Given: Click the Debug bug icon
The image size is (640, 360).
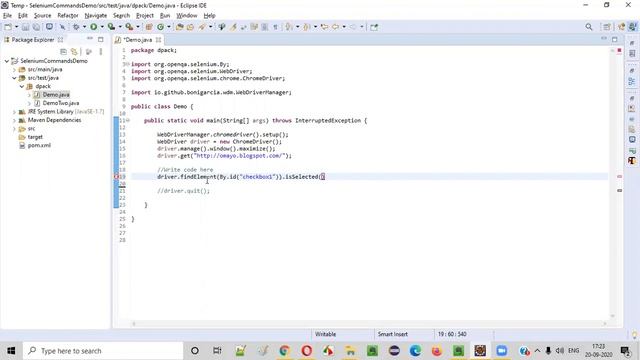Looking at the screenshot, I should point(76,27).
